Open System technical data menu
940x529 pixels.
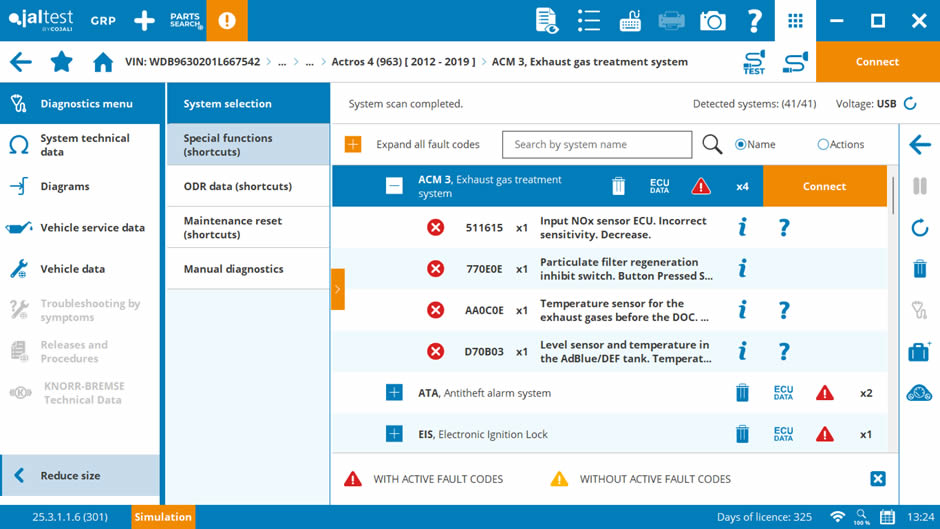click(80, 145)
